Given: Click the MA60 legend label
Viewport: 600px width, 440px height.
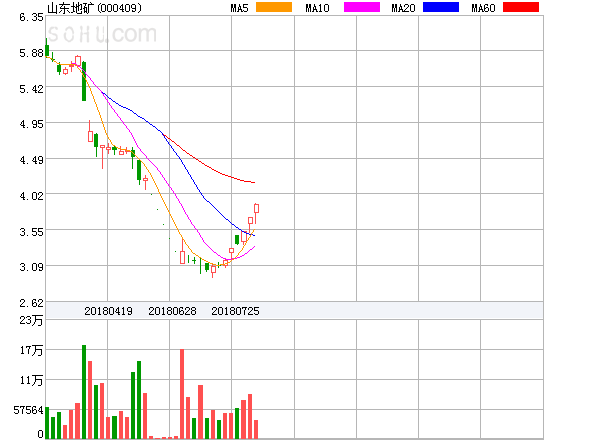Looking at the screenshot, I should (x=483, y=8).
